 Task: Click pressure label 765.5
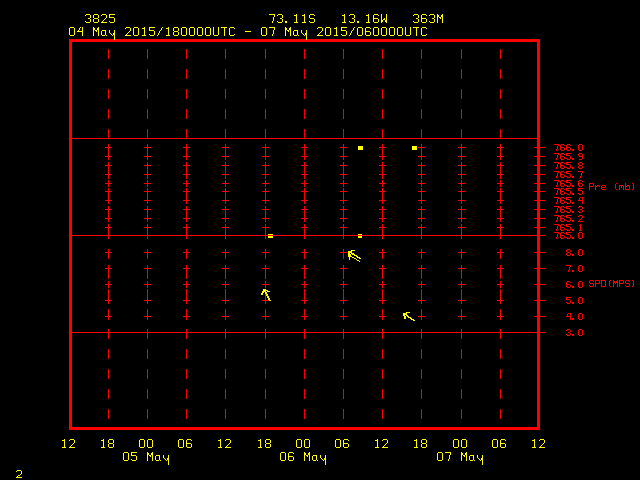point(569,192)
